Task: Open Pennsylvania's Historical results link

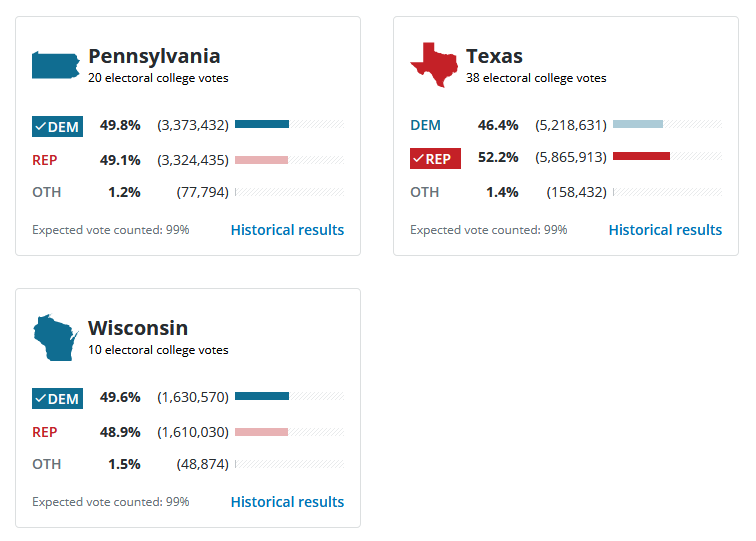Action: [x=287, y=230]
